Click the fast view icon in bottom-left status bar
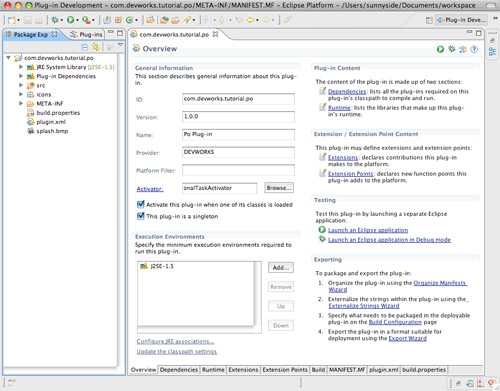 [12, 383]
